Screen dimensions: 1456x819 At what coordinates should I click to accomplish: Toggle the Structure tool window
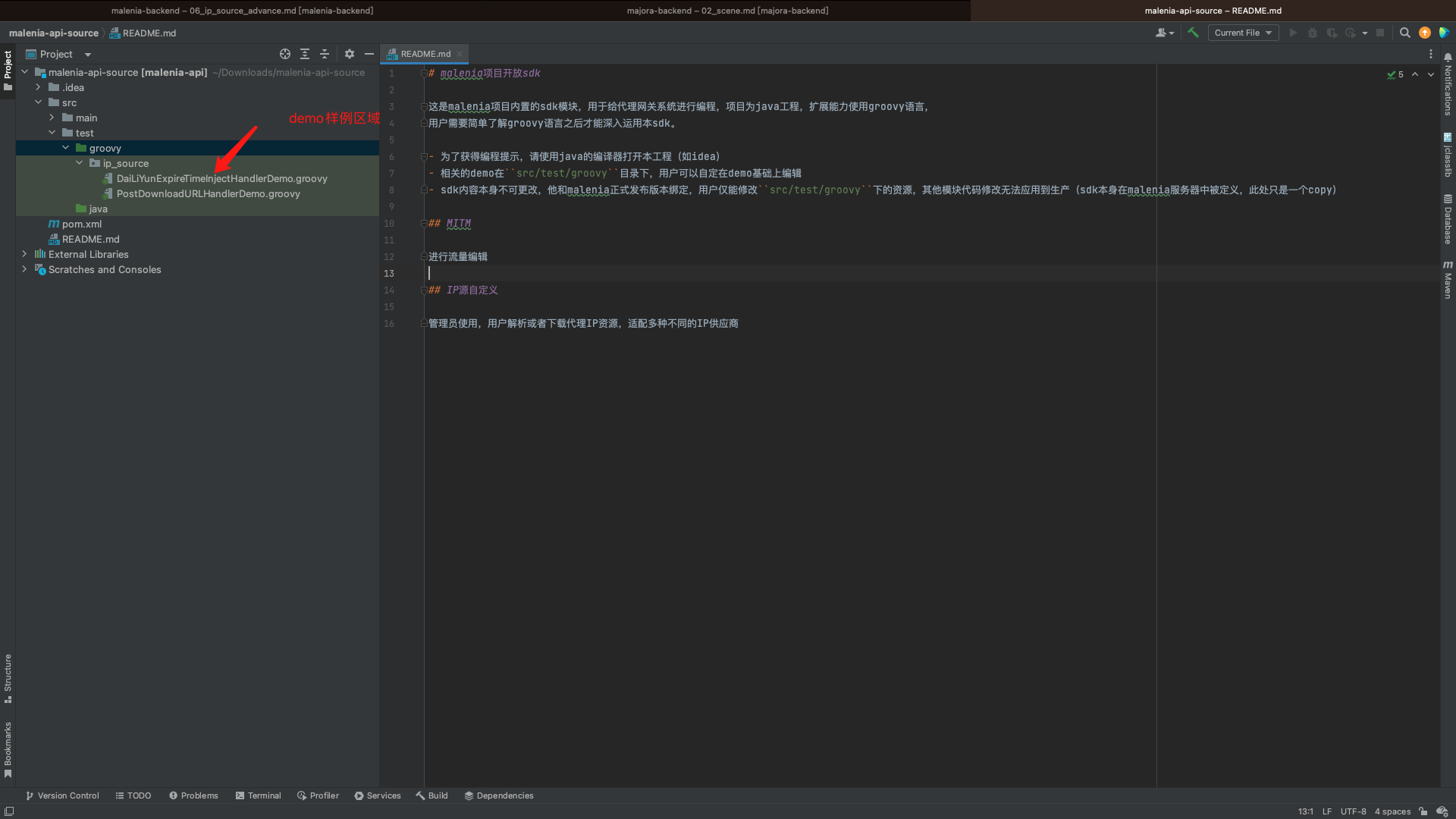pos(8,677)
